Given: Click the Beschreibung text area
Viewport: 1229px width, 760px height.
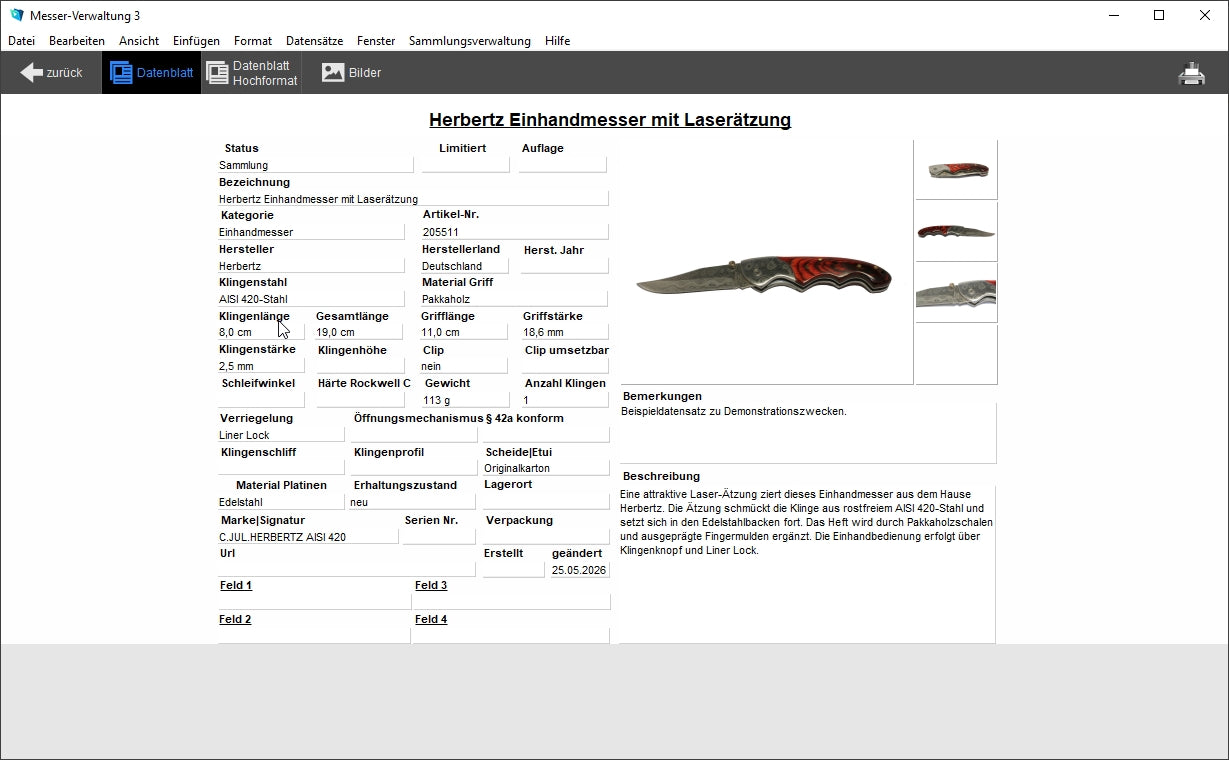Looking at the screenshot, I should tap(808, 564).
